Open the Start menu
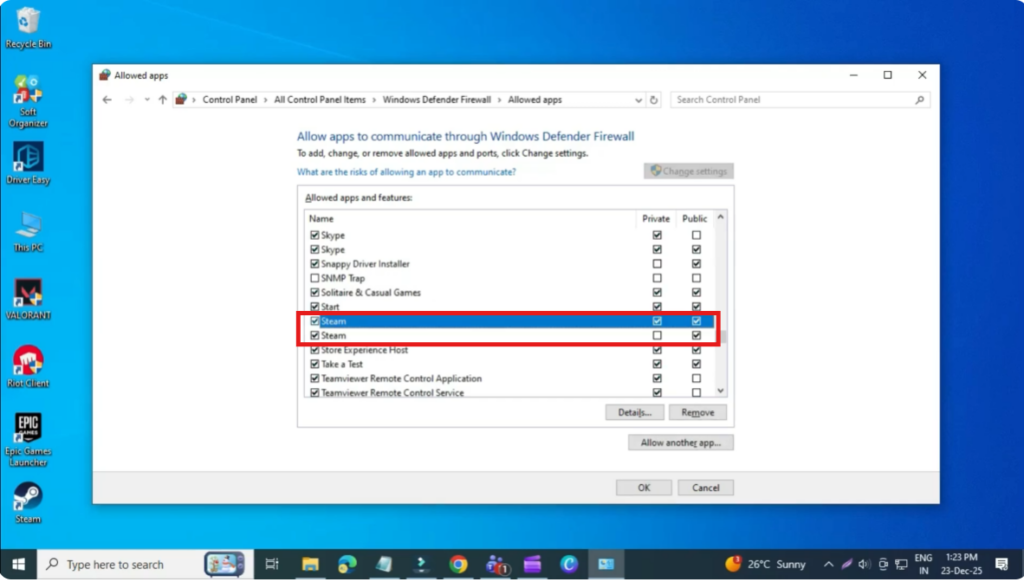1024x582 pixels. tap(19, 564)
